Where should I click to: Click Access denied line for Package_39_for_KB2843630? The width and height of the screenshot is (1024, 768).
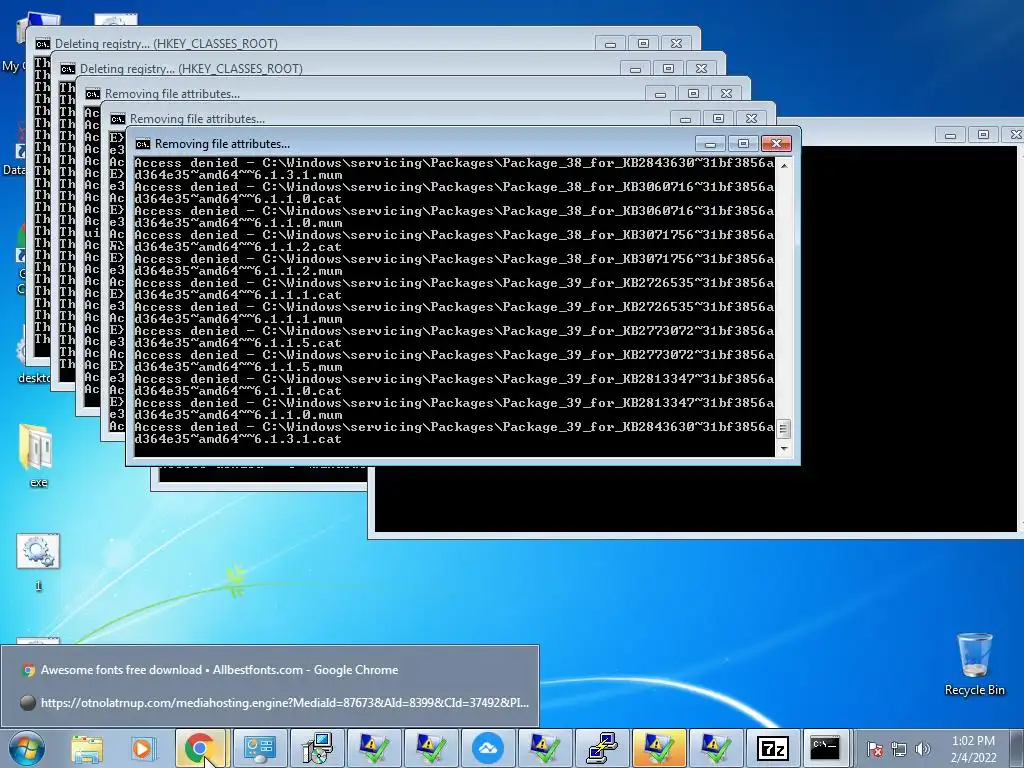[x=454, y=426]
